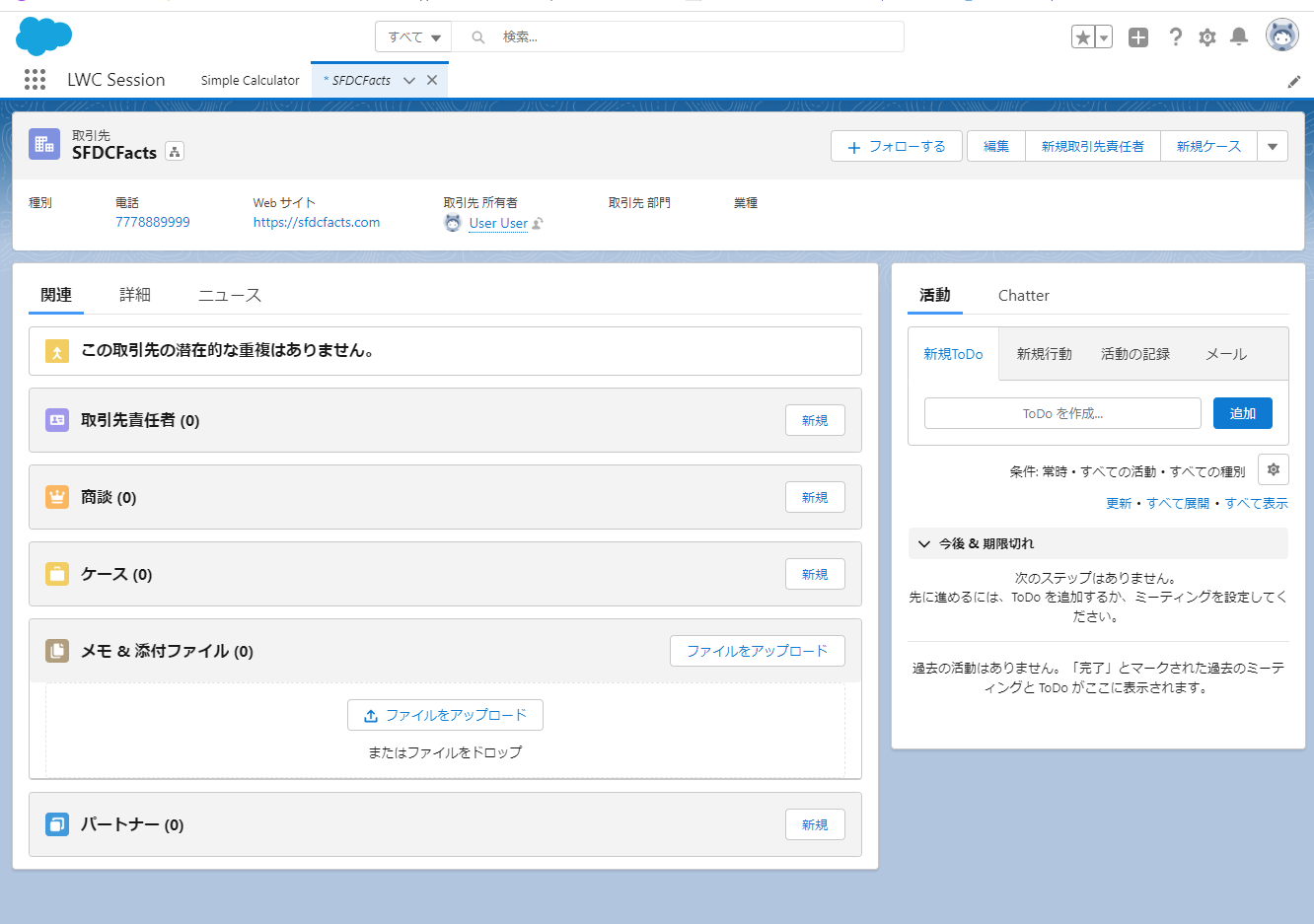The height and width of the screenshot is (924, 1314).
Task: Click the すべて展開 expand all link
Action: tap(1178, 504)
